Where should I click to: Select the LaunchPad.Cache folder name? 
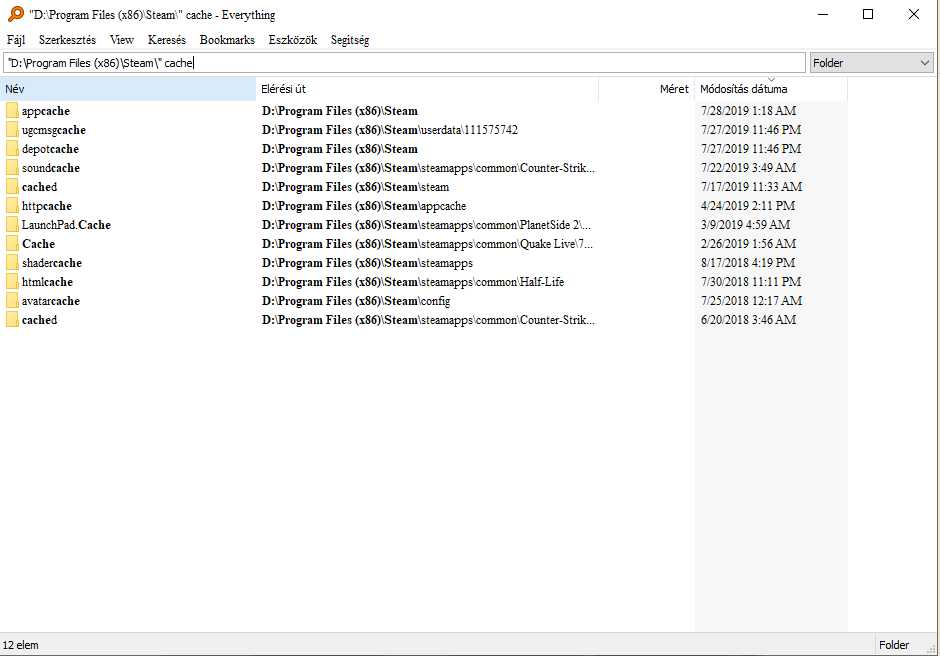click(x=66, y=225)
